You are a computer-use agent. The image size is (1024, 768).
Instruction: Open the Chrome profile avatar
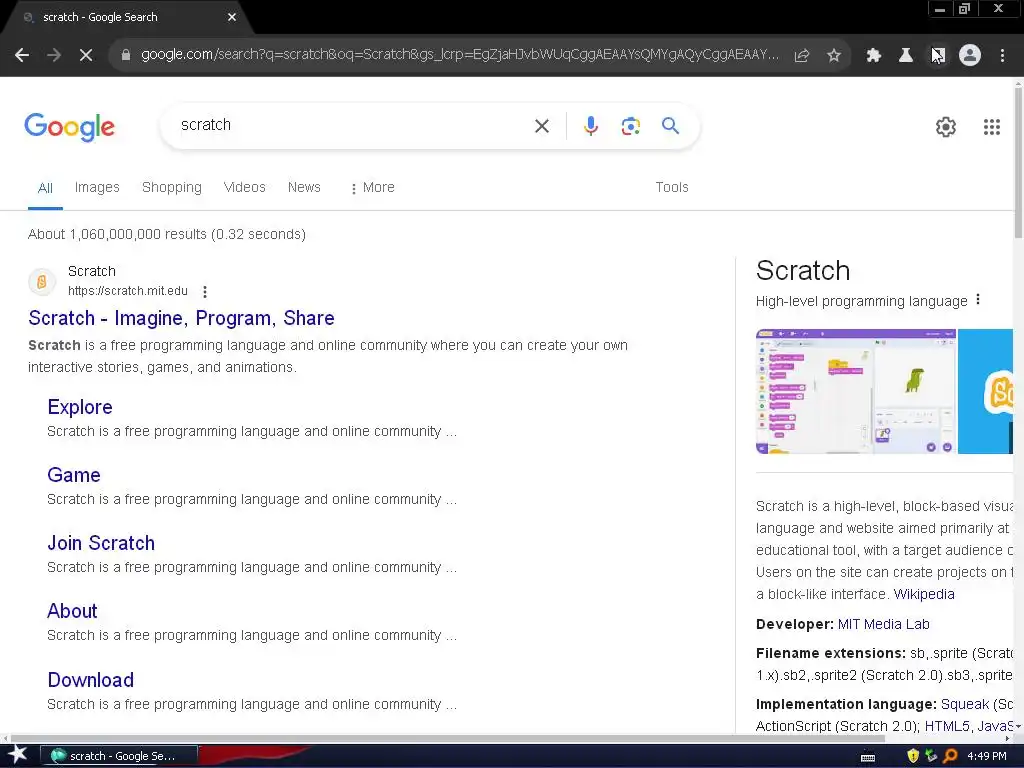tap(970, 56)
